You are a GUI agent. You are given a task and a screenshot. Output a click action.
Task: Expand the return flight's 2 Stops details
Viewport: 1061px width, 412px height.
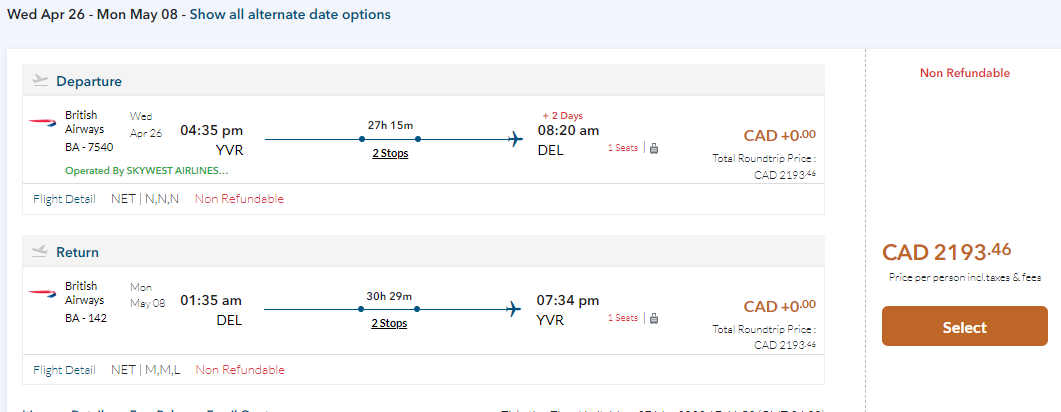tap(390, 323)
